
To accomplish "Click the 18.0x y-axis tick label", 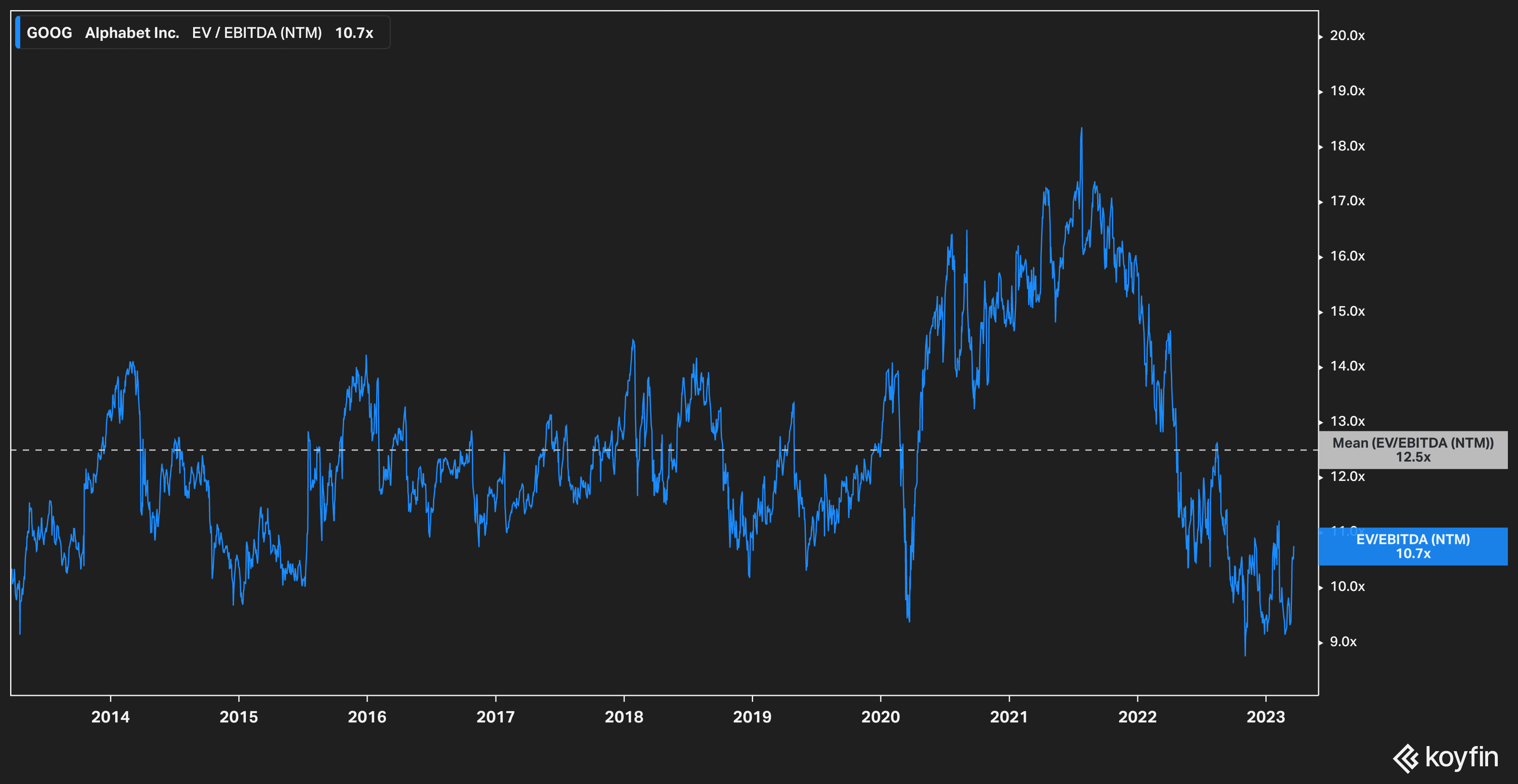I will 1347,146.
